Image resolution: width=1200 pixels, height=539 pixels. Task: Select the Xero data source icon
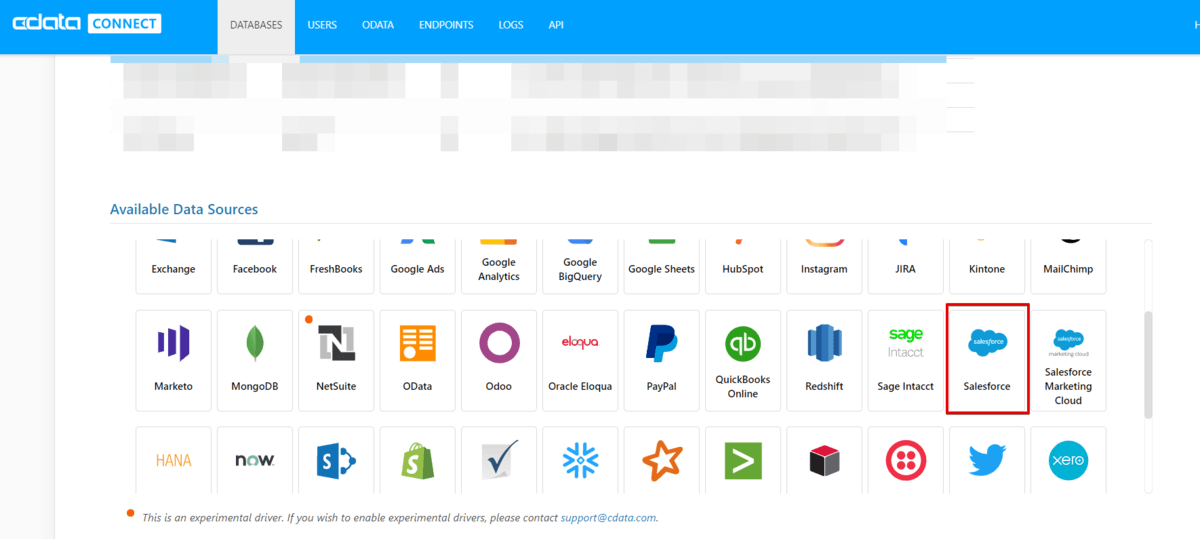point(1068,460)
